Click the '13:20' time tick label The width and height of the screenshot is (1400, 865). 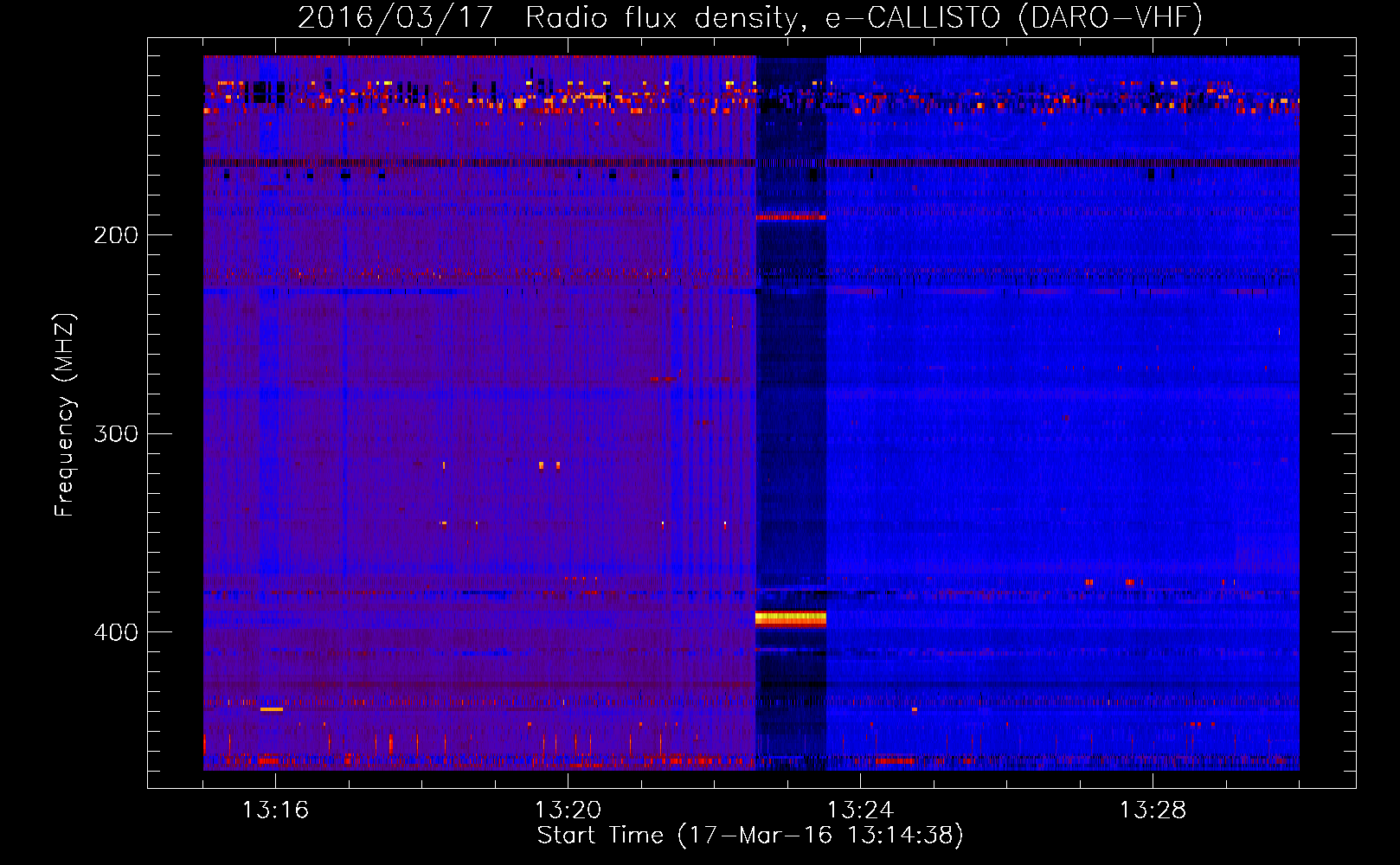tap(568, 811)
